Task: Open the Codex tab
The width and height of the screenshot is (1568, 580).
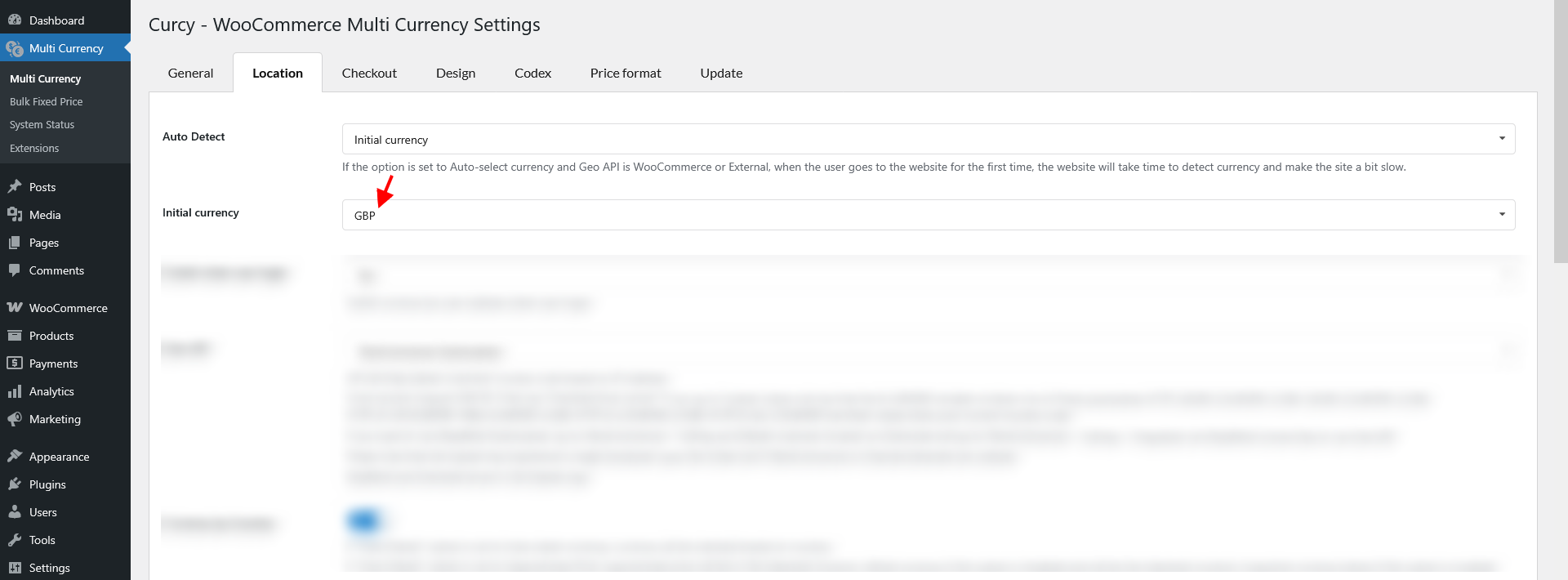Action: [532, 73]
